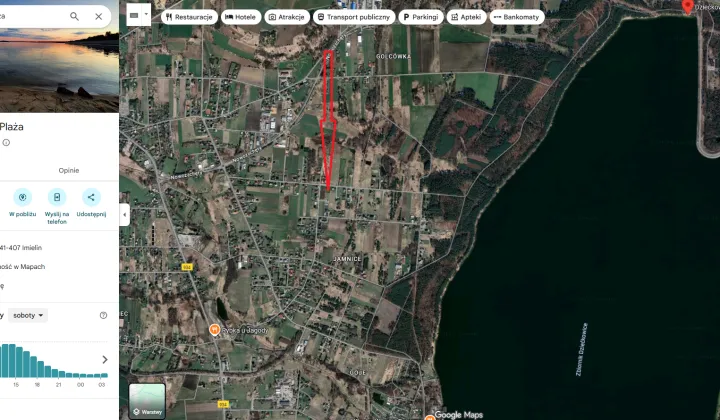Click the GOLCÓWKA map label
720x420 pixels.
click(x=394, y=56)
